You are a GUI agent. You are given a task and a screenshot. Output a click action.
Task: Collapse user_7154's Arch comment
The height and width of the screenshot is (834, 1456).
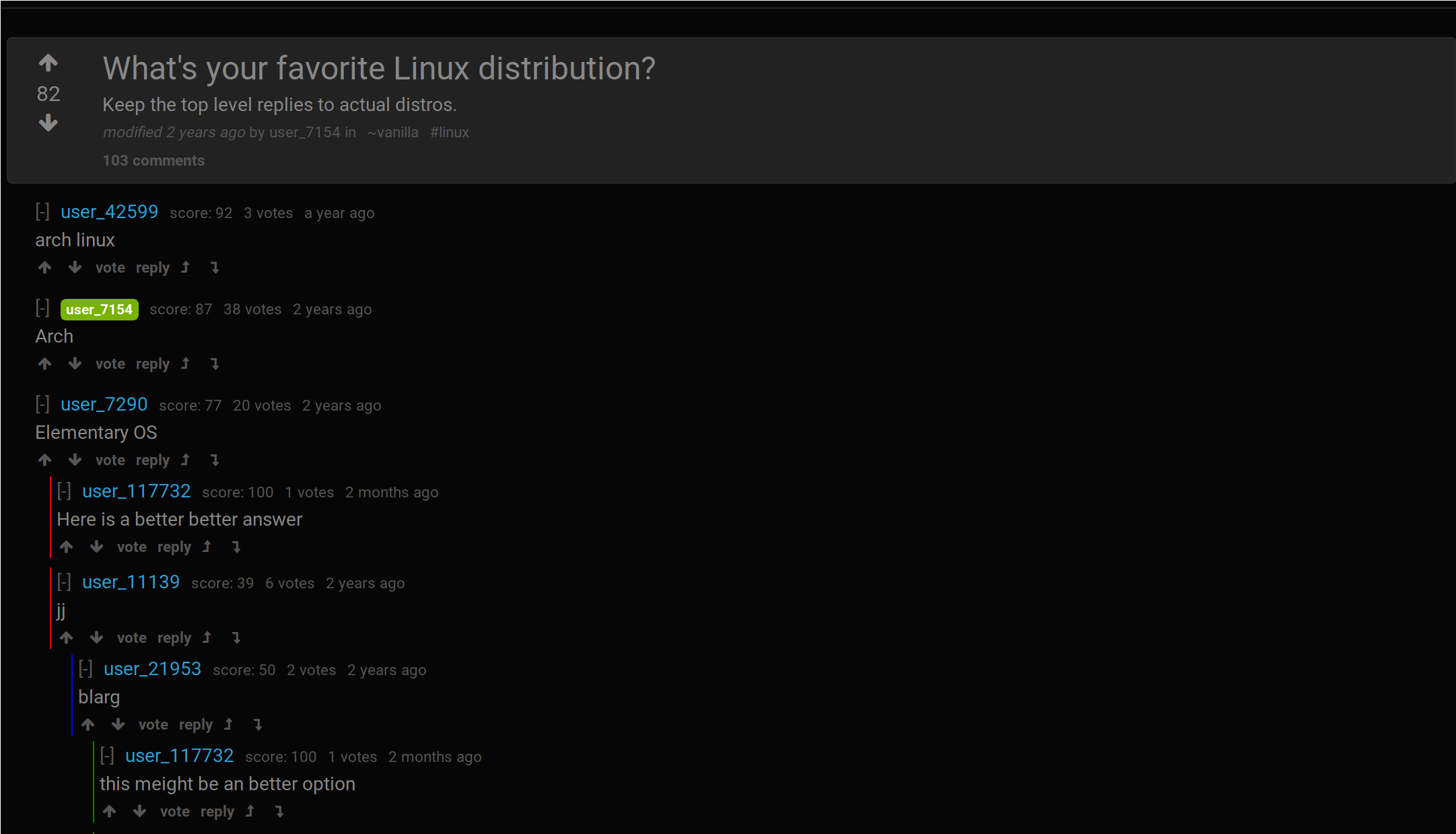pos(42,308)
